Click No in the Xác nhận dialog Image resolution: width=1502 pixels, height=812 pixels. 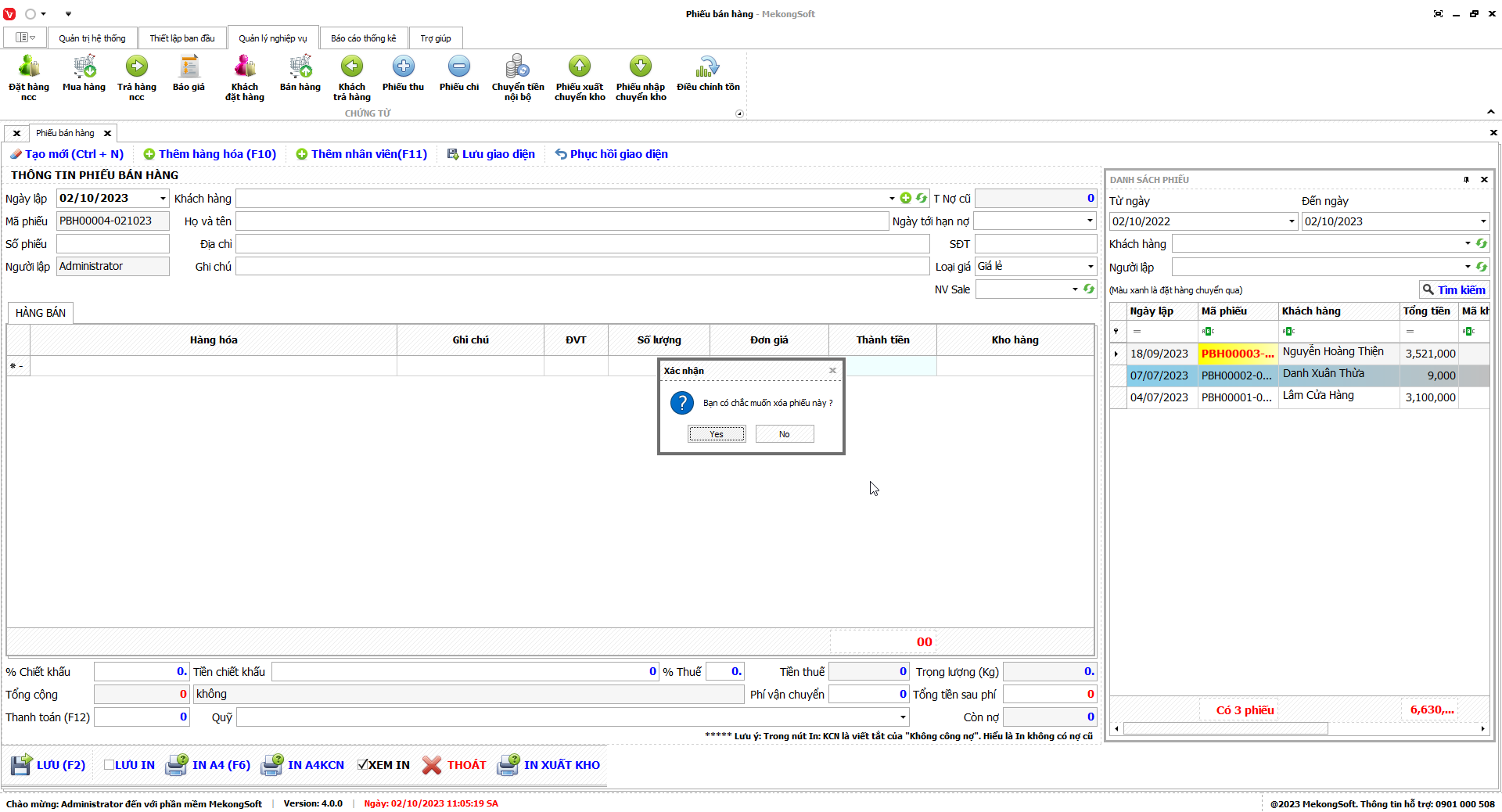(784, 434)
